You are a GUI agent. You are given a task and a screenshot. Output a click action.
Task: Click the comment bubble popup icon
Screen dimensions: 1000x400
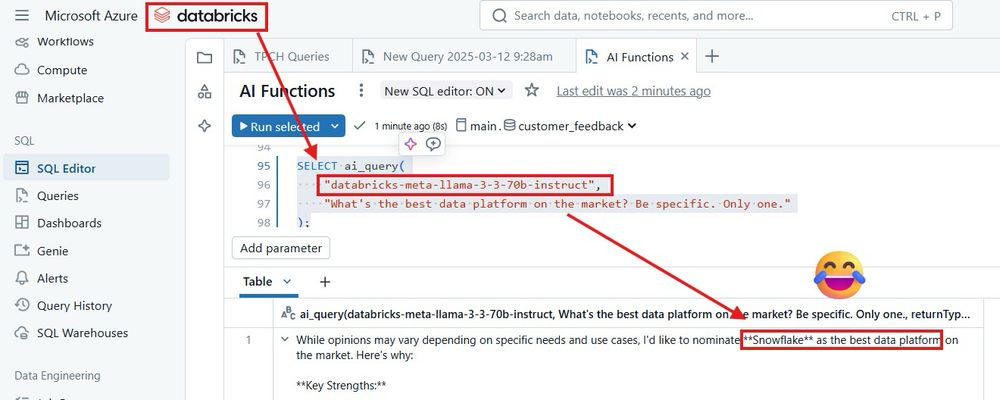433,144
